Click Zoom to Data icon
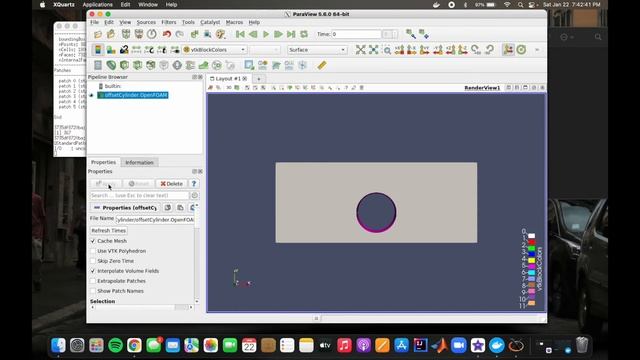 point(373,50)
